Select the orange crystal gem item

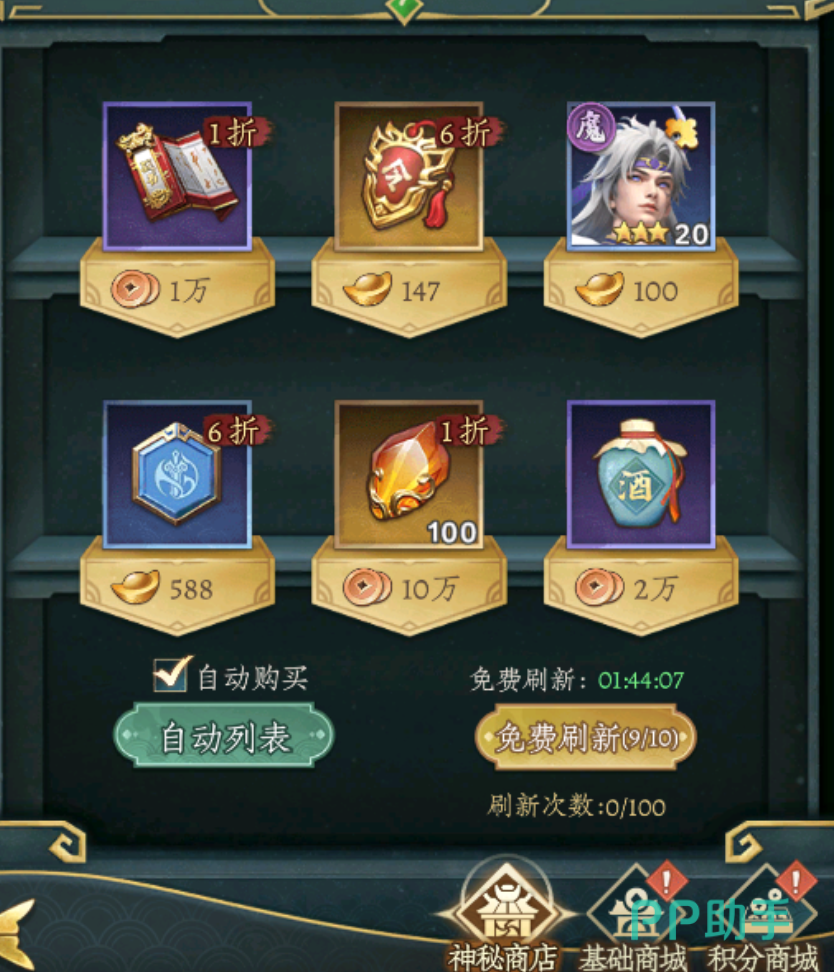pyautogui.click(x=409, y=474)
